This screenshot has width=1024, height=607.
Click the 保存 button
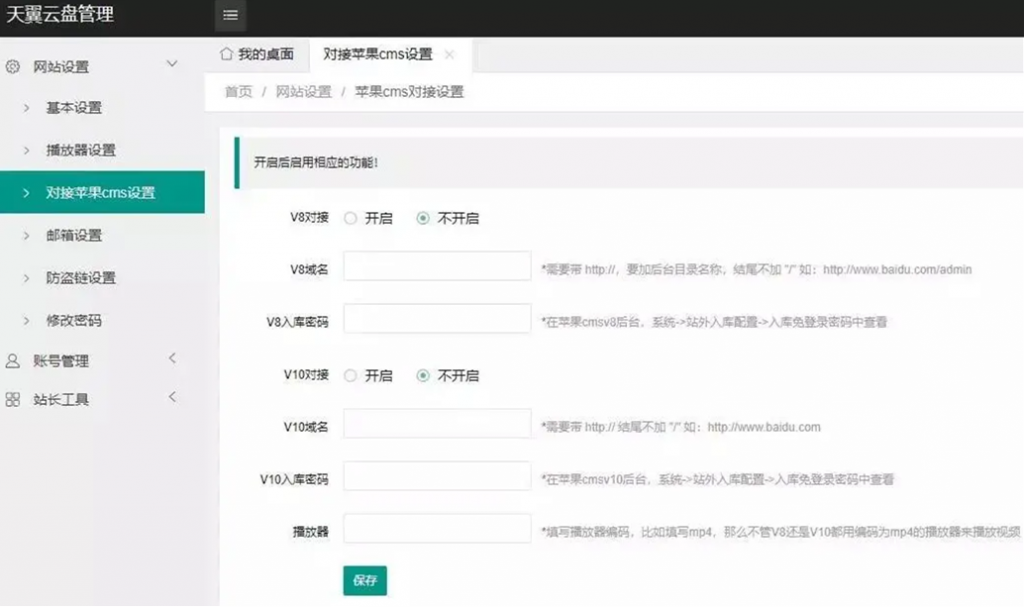tap(365, 580)
